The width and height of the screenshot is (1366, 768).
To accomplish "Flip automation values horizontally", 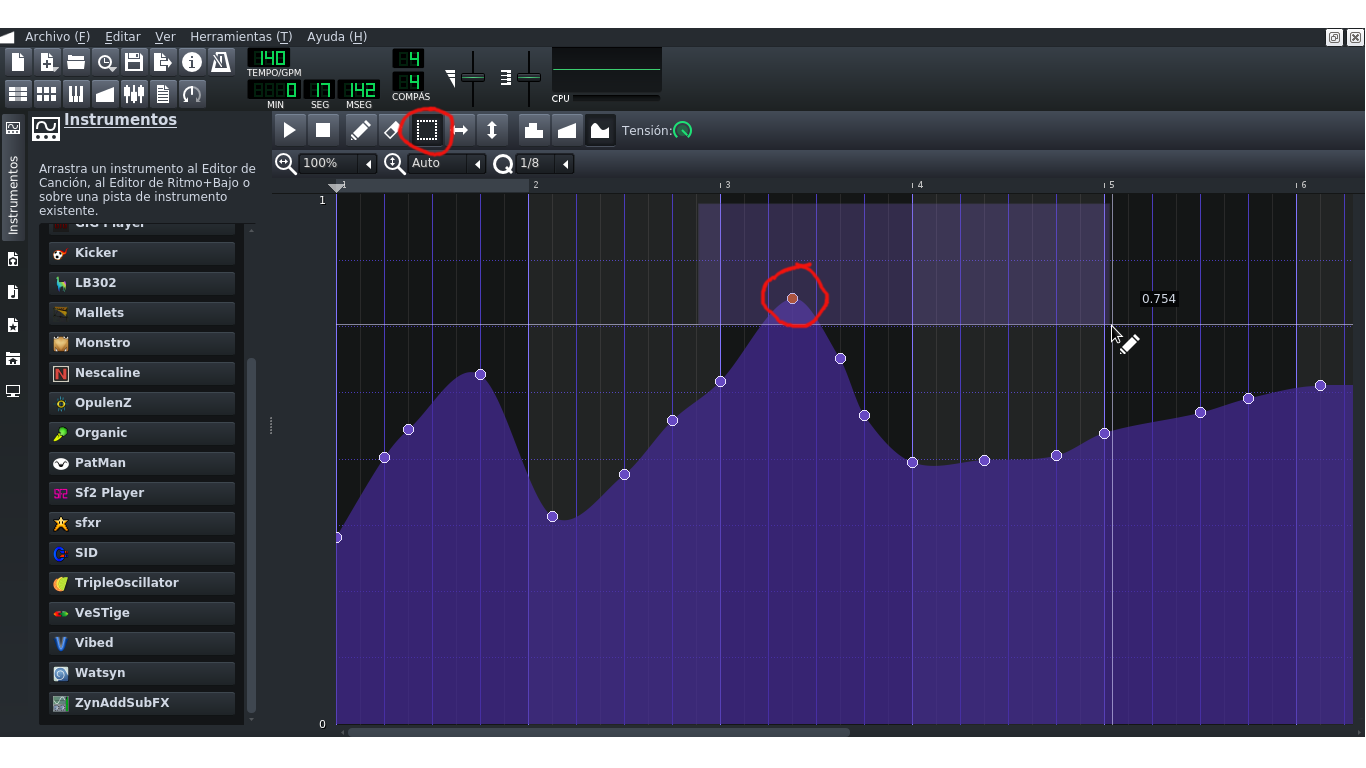I will tap(459, 129).
